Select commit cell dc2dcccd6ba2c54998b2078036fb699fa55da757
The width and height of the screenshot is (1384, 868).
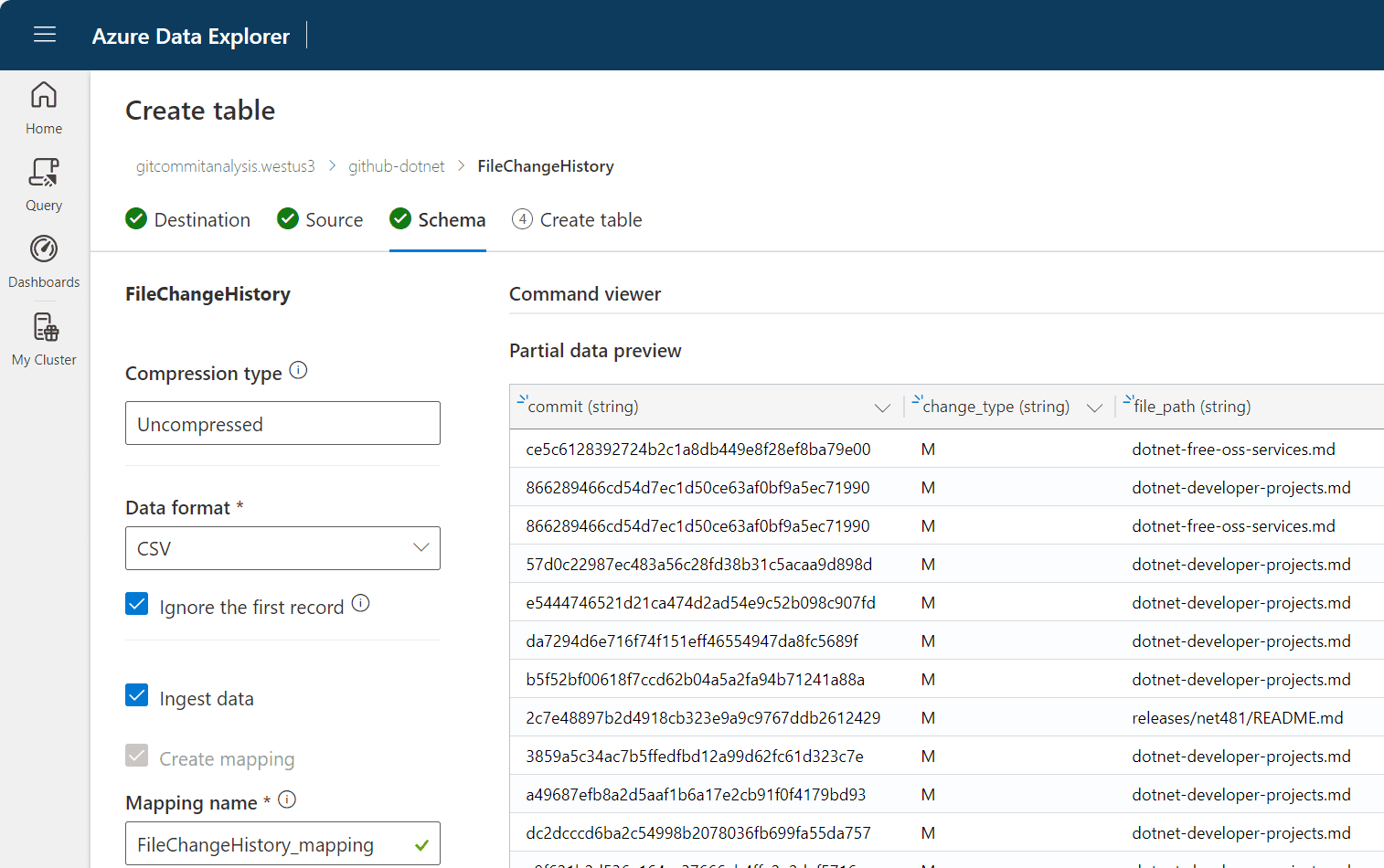[x=698, y=833]
